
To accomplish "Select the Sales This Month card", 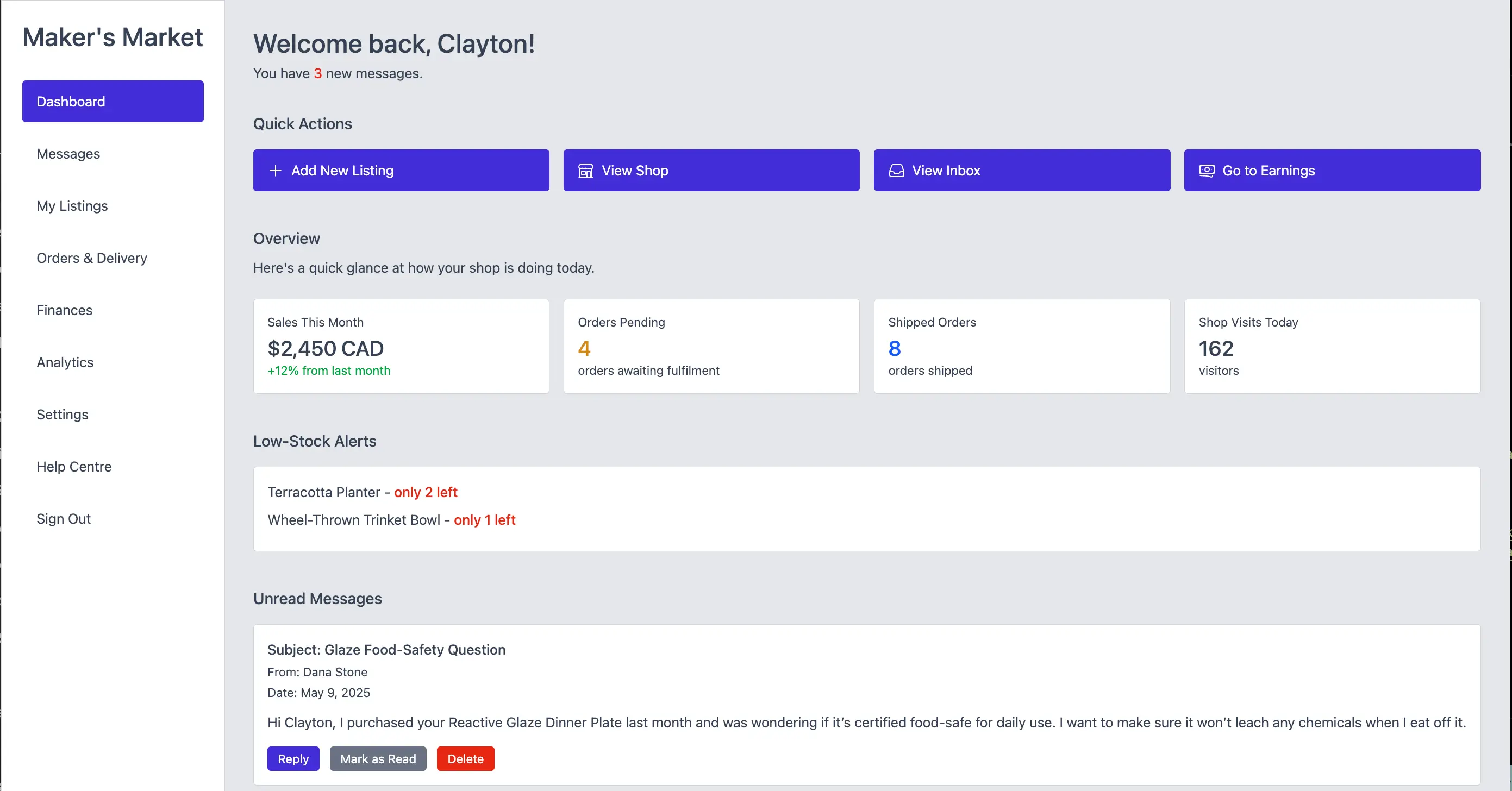I will coord(401,346).
